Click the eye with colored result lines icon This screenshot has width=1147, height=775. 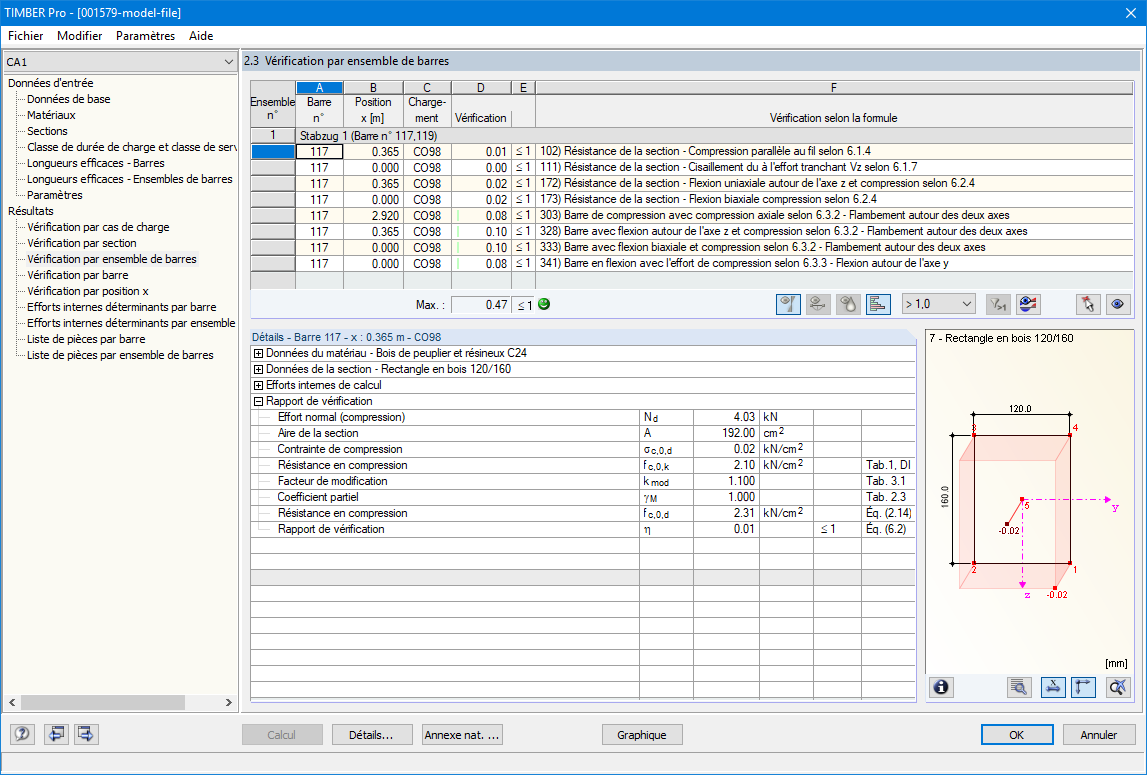click(1028, 304)
